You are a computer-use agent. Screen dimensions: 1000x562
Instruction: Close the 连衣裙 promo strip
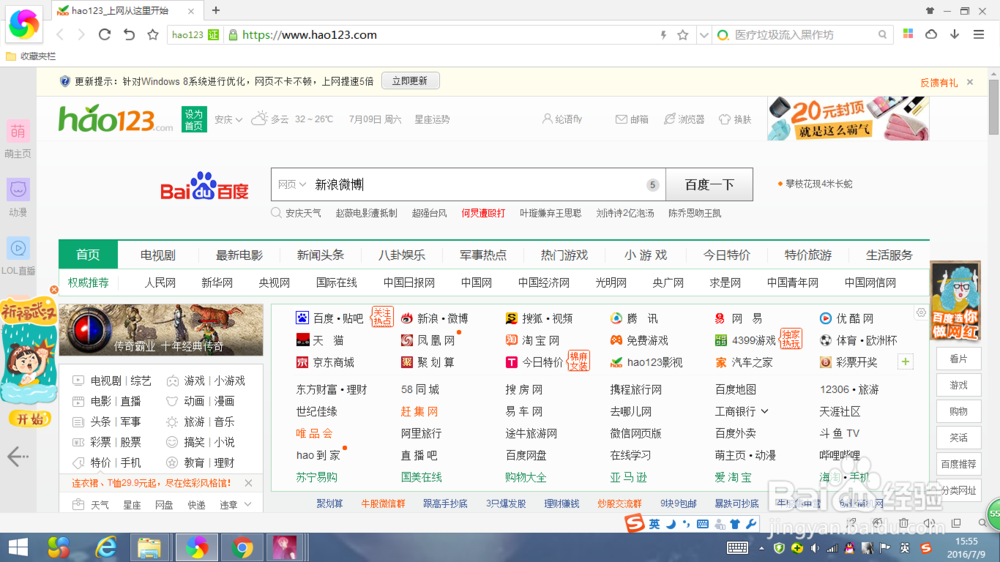[x=248, y=483]
